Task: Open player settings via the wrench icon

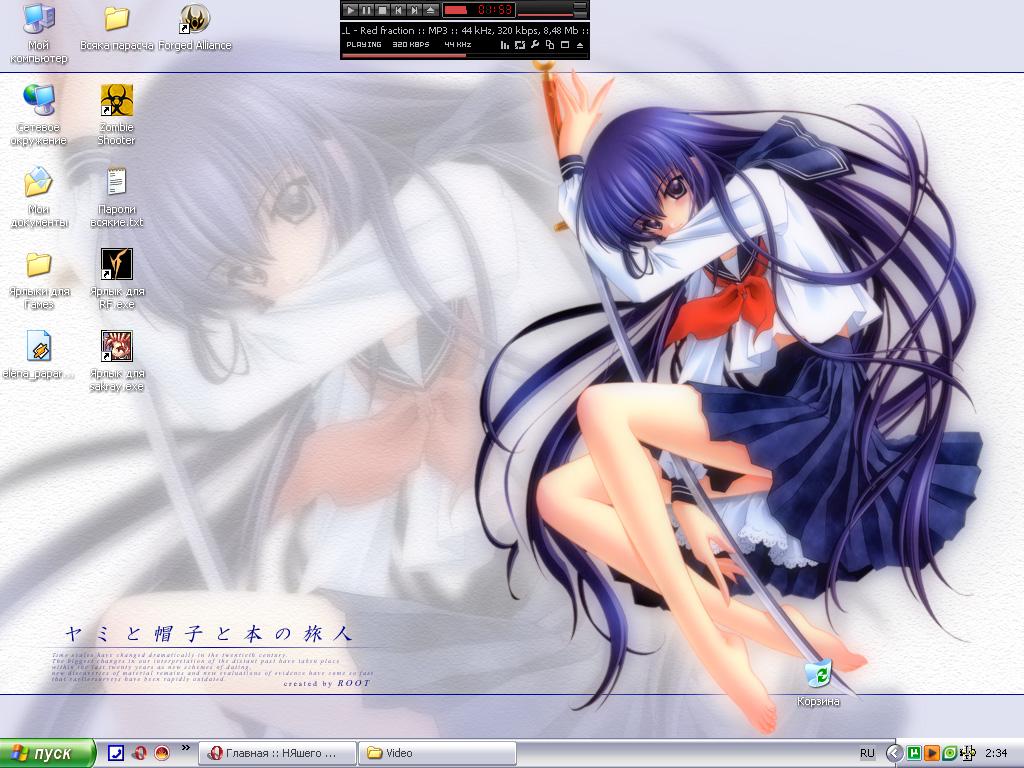Action: click(x=535, y=45)
